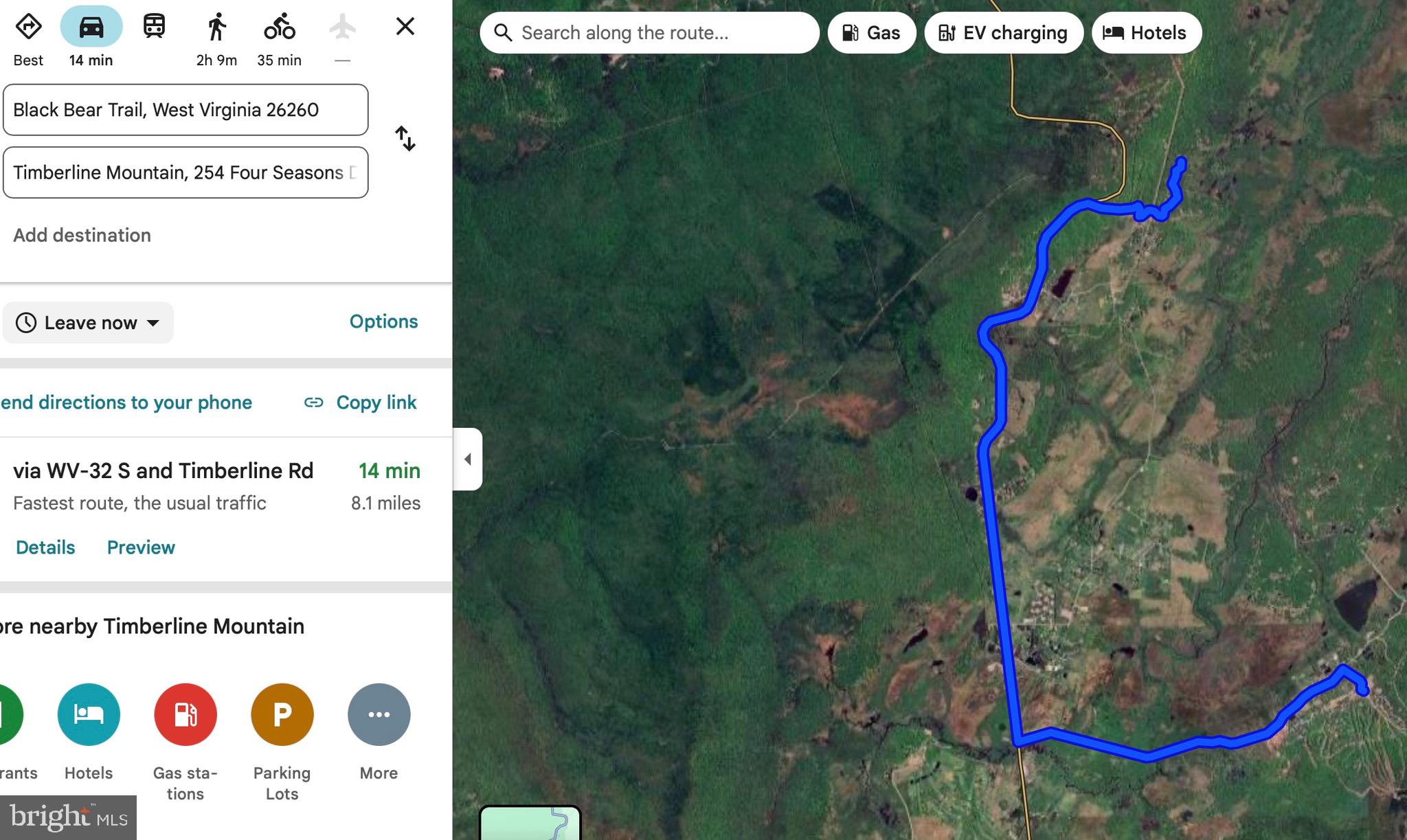Open route Details
Screen dimensions: 1407x840
click(45, 547)
